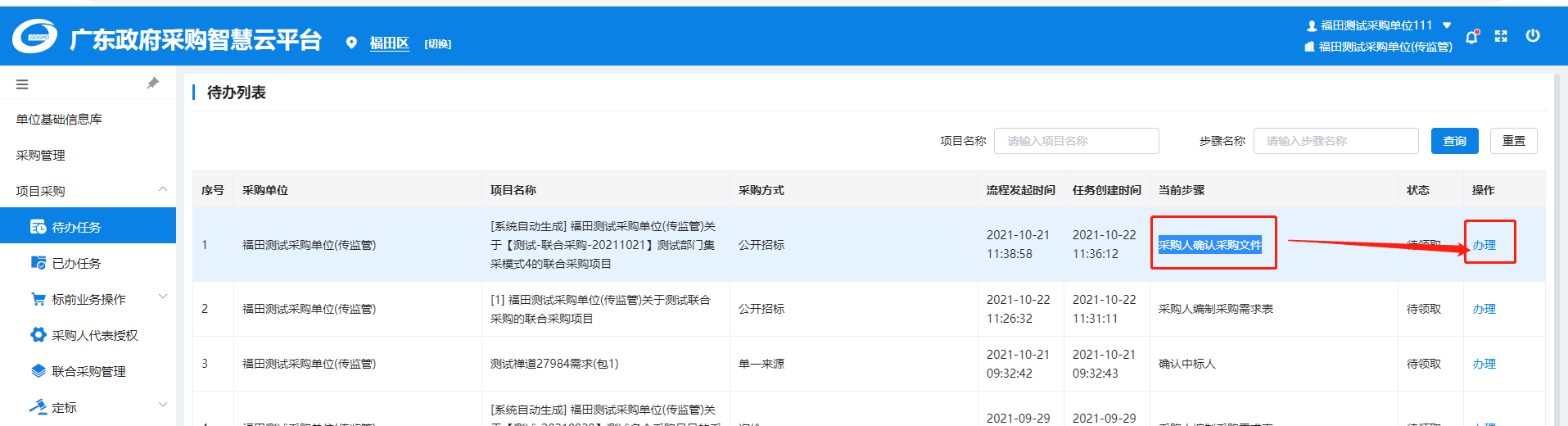Click the pin icon in sidebar header
The image size is (1568, 426).
pyautogui.click(x=152, y=84)
